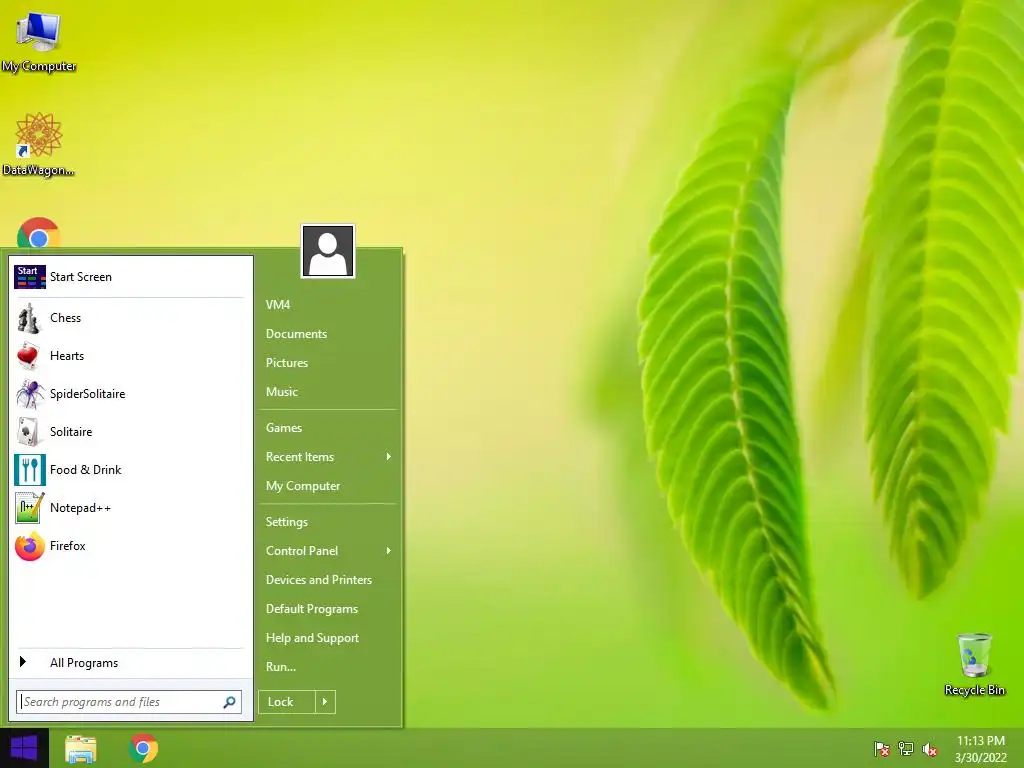Image resolution: width=1024 pixels, height=768 pixels.
Task: Open Action Center flag tray icon
Action: point(882,749)
